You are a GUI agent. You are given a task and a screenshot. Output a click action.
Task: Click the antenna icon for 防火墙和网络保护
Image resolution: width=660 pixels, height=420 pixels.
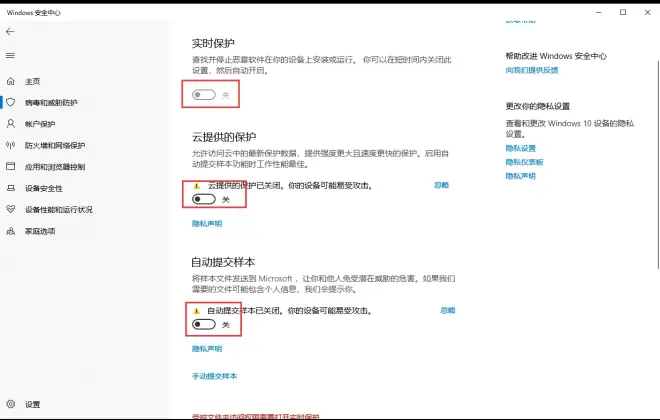tap(11, 145)
